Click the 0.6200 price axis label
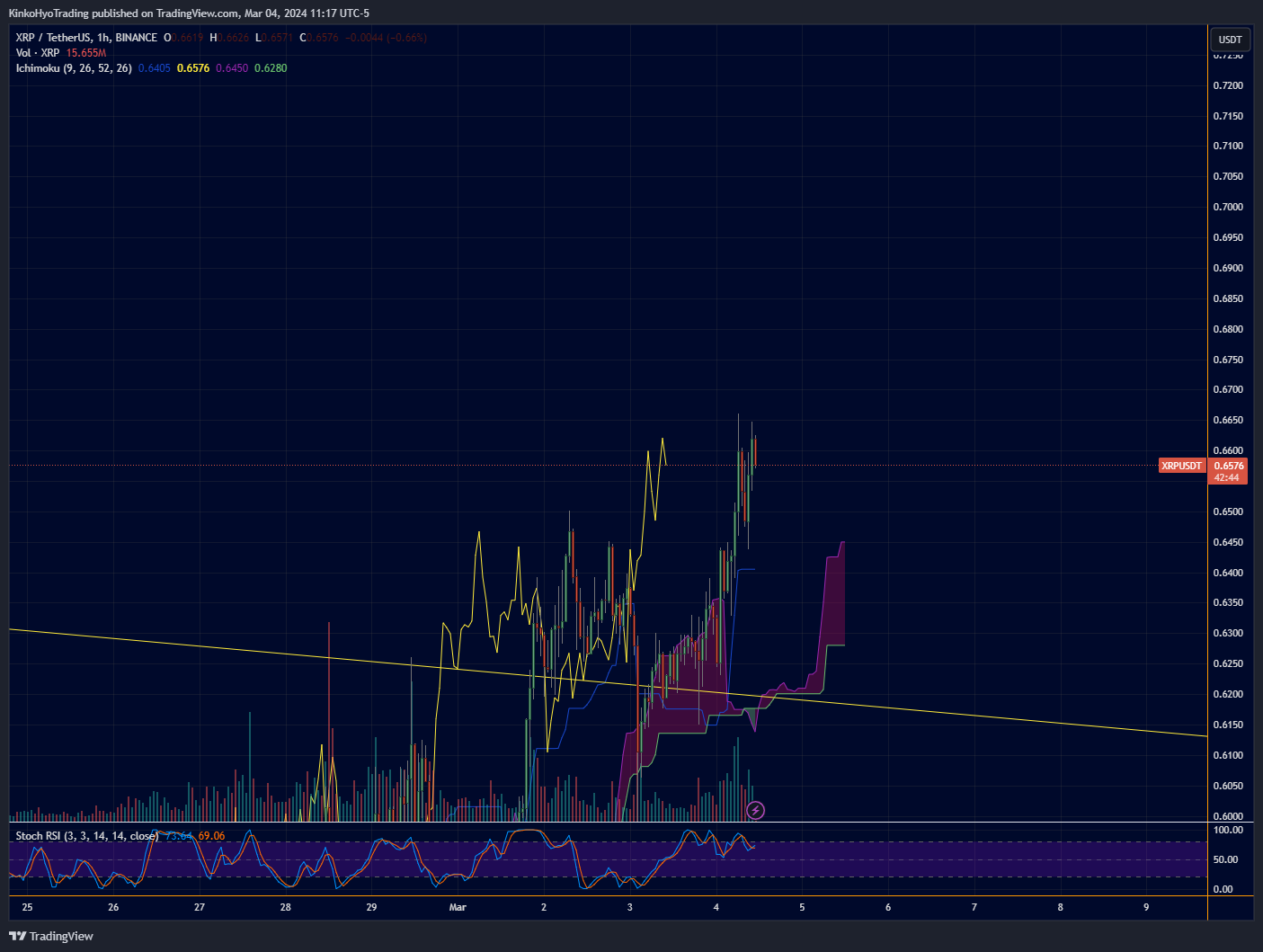 pos(1228,694)
